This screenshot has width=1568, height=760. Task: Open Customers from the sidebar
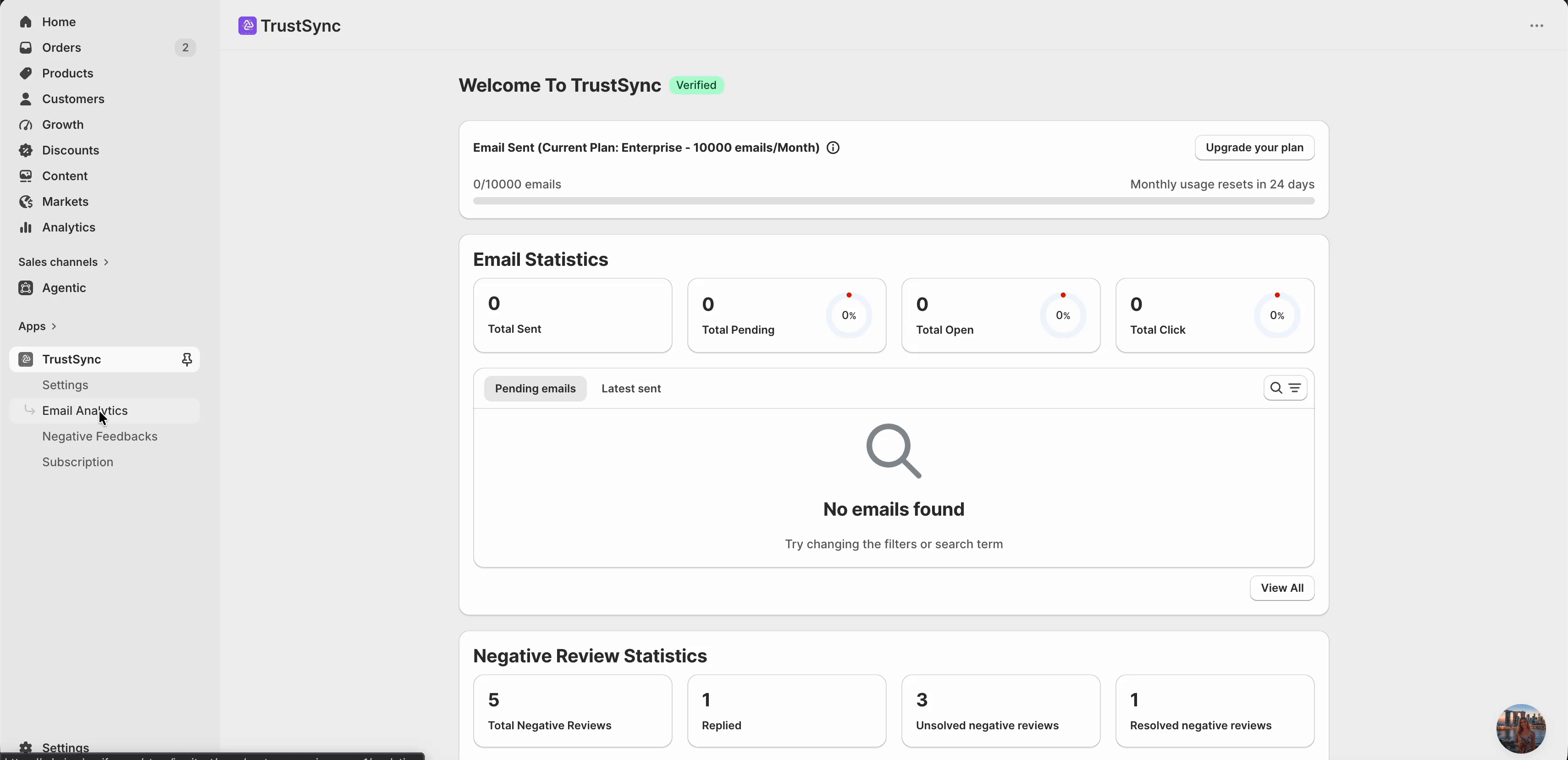(x=73, y=99)
